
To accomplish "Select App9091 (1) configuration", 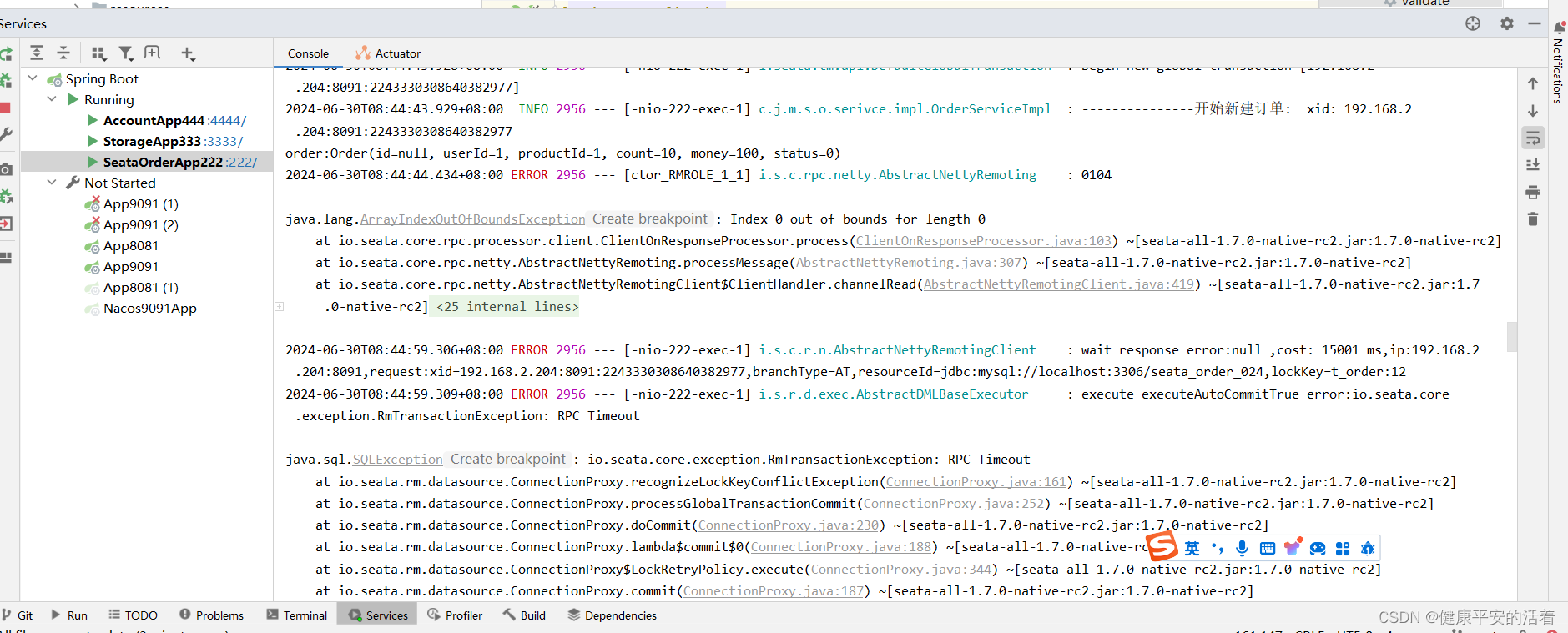I will click(x=141, y=203).
